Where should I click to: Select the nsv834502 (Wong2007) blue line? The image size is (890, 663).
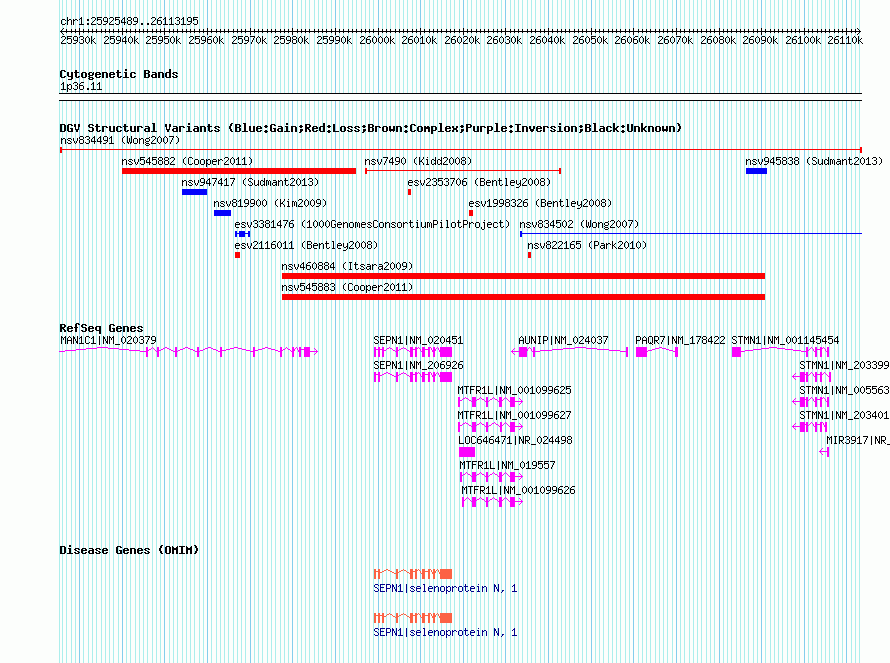tap(691, 234)
